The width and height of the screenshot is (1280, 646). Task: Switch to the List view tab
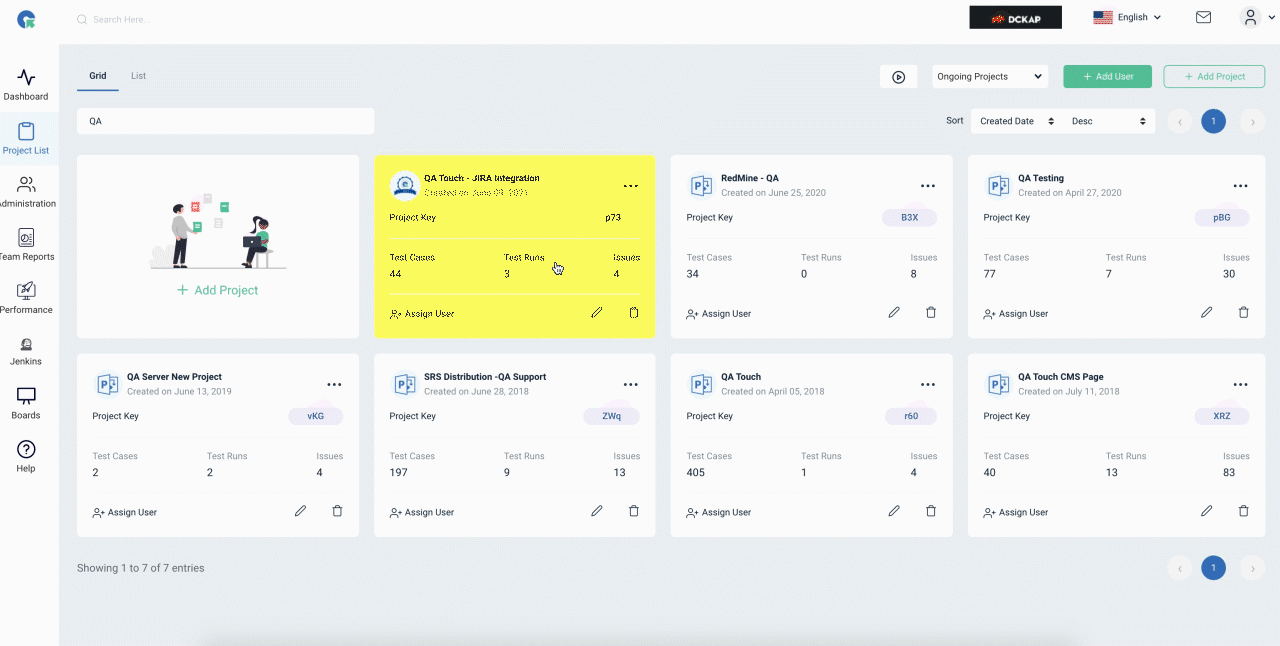[x=138, y=76]
